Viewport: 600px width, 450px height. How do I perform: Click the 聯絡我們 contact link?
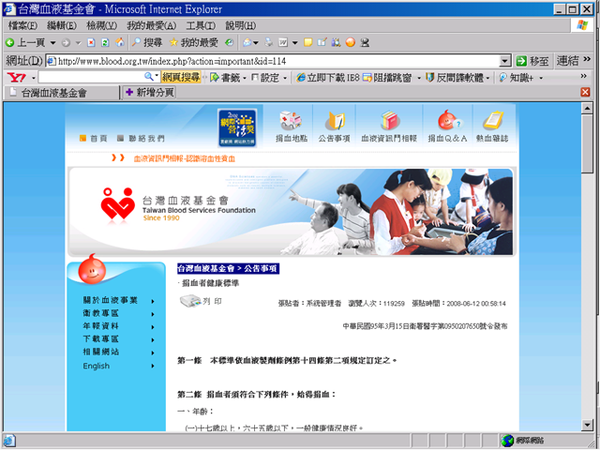coord(141,139)
